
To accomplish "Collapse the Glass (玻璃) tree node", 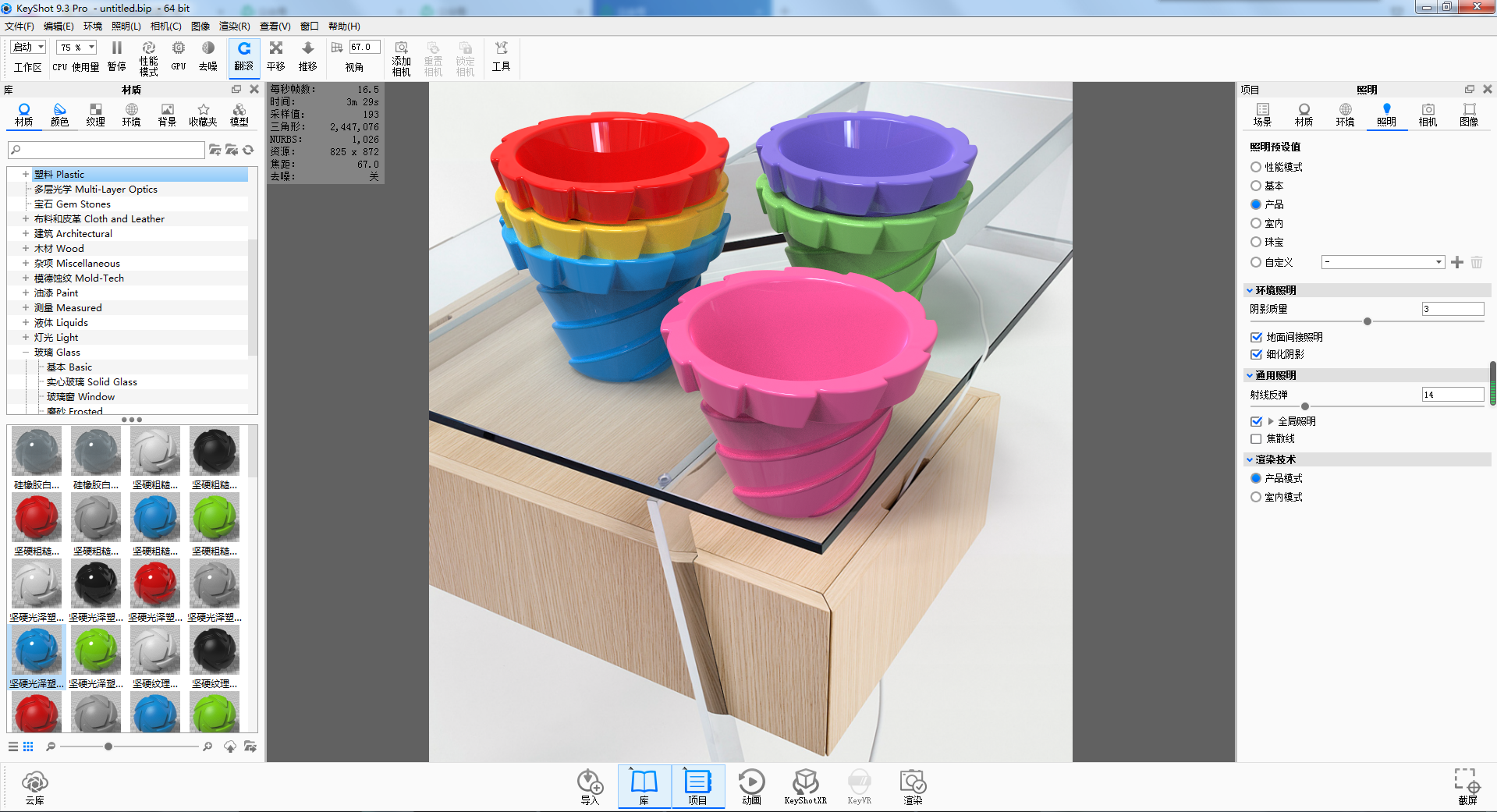I will tap(25, 352).
